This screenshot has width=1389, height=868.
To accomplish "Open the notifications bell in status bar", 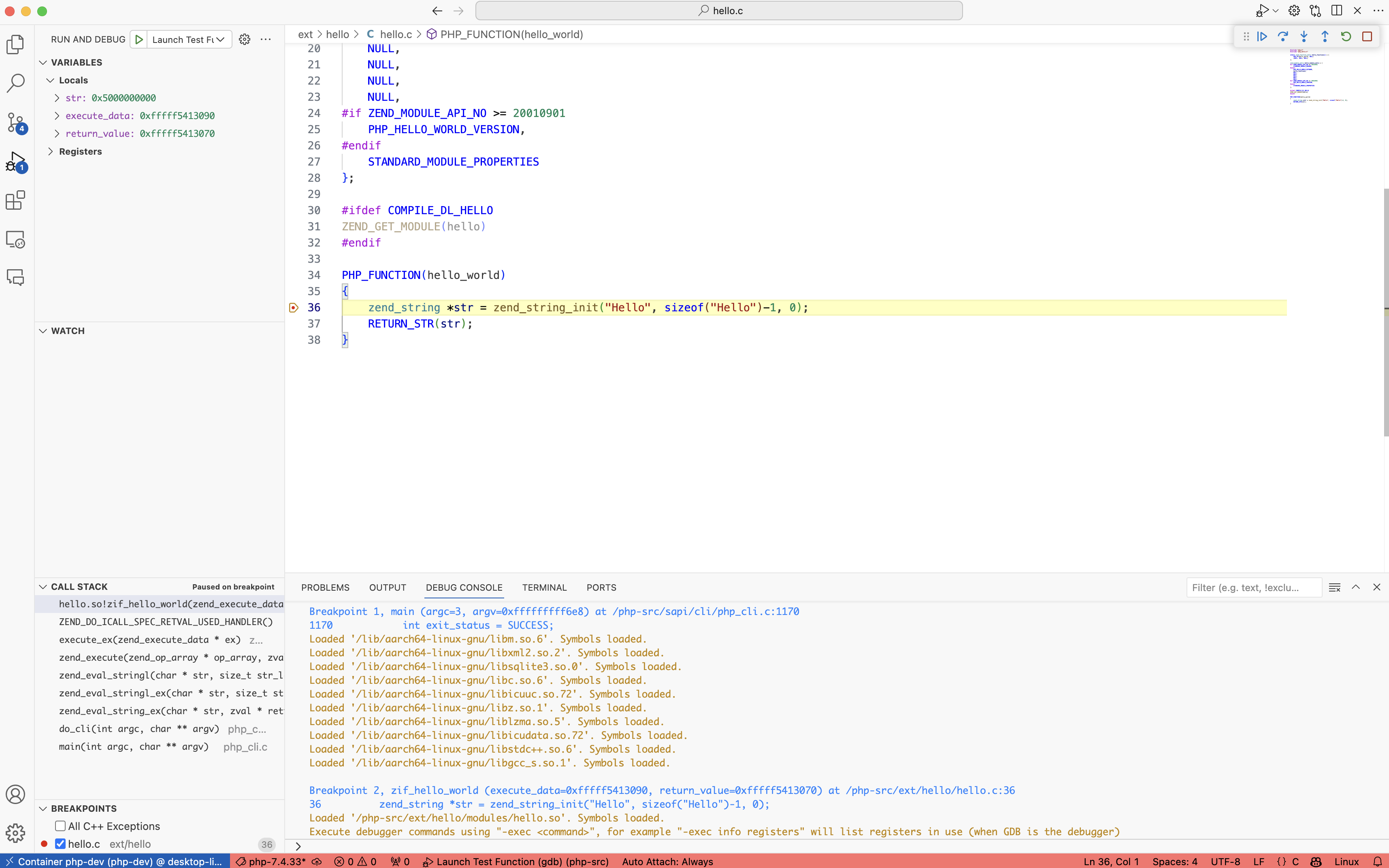I will tap(1378, 861).
